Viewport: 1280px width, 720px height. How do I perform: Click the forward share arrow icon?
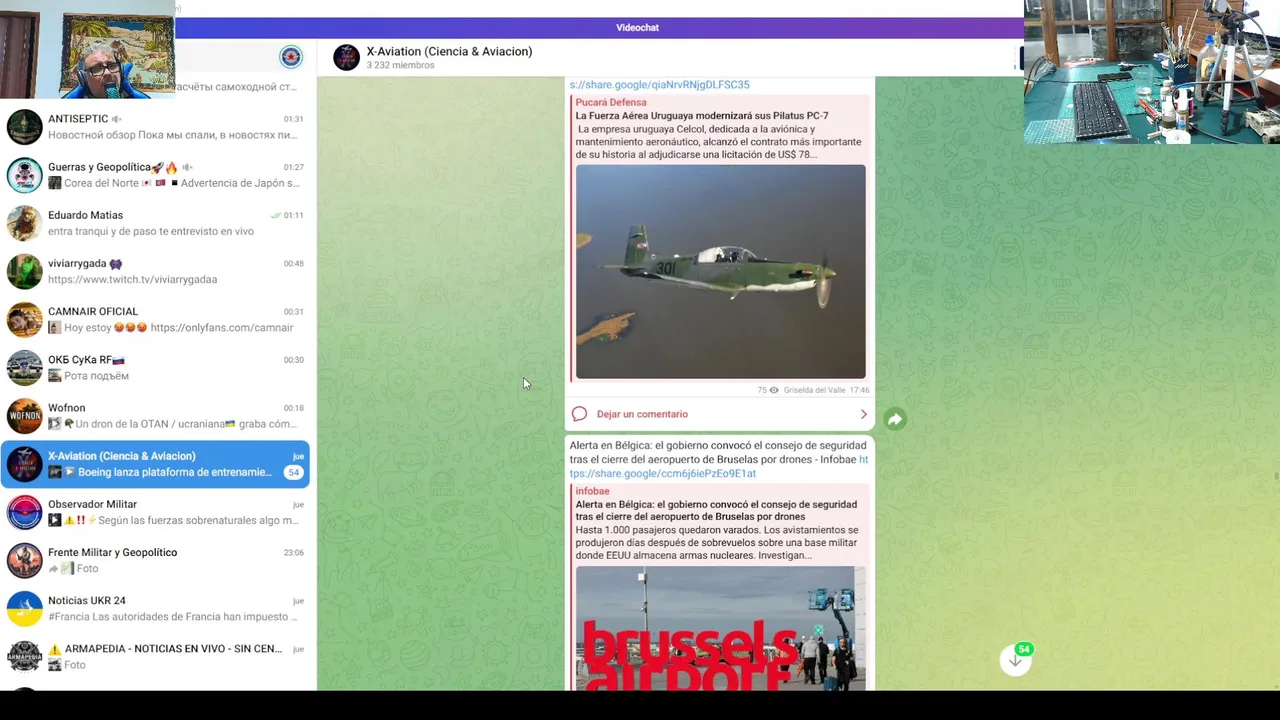[895, 420]
